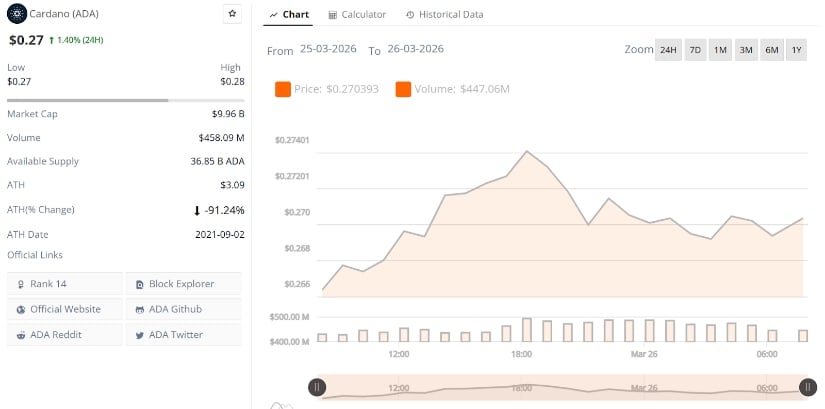
Task: Select the Chart tab
Action: (x=290, y=15)
